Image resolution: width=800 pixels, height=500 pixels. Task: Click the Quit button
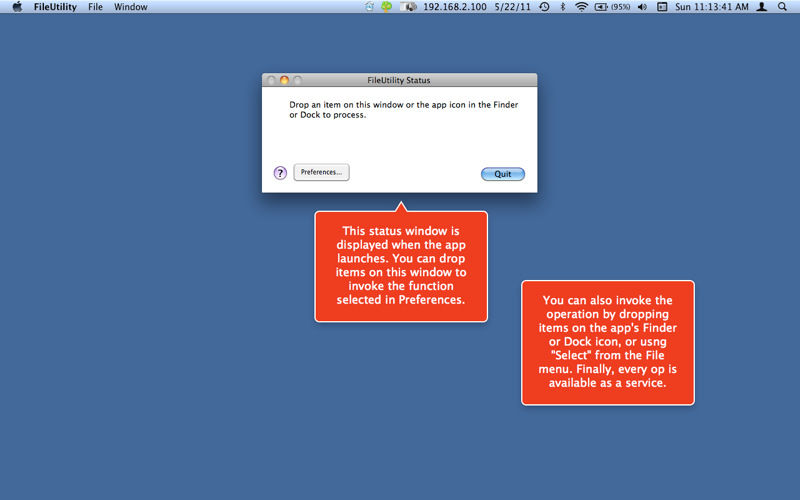(x=503, y=174)
